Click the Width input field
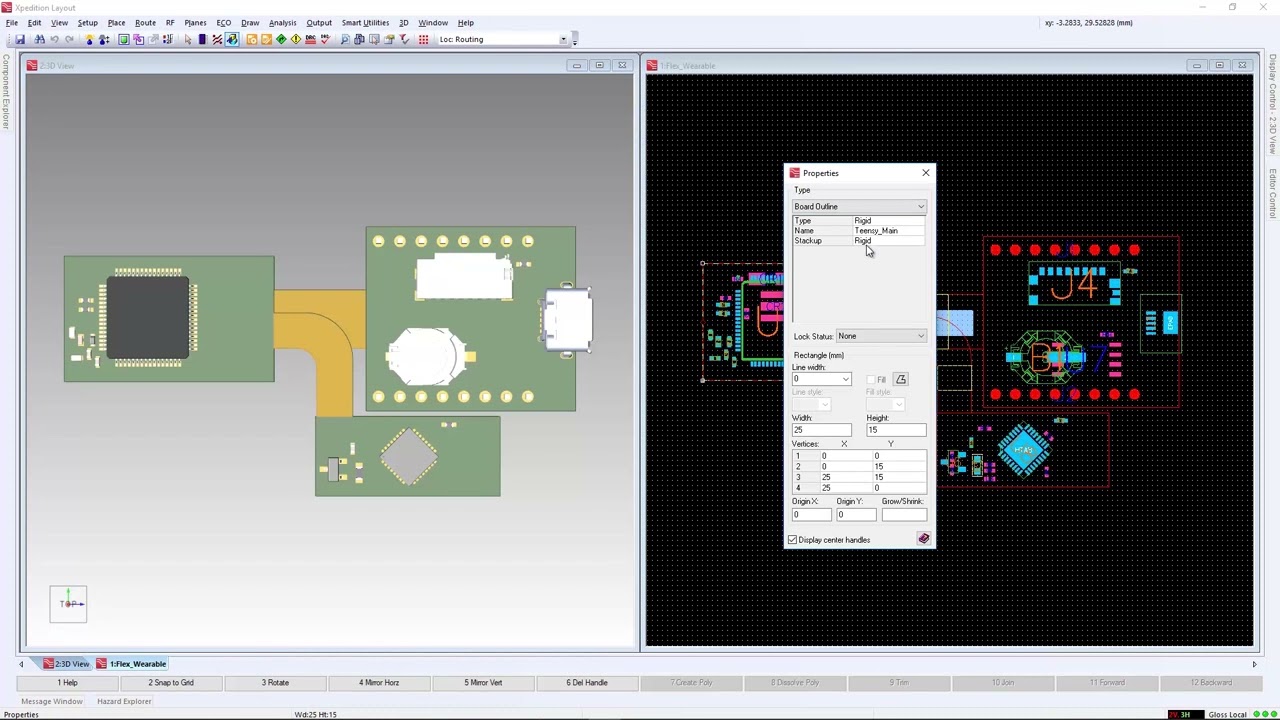1280x720 pixels. pos(822,430)
